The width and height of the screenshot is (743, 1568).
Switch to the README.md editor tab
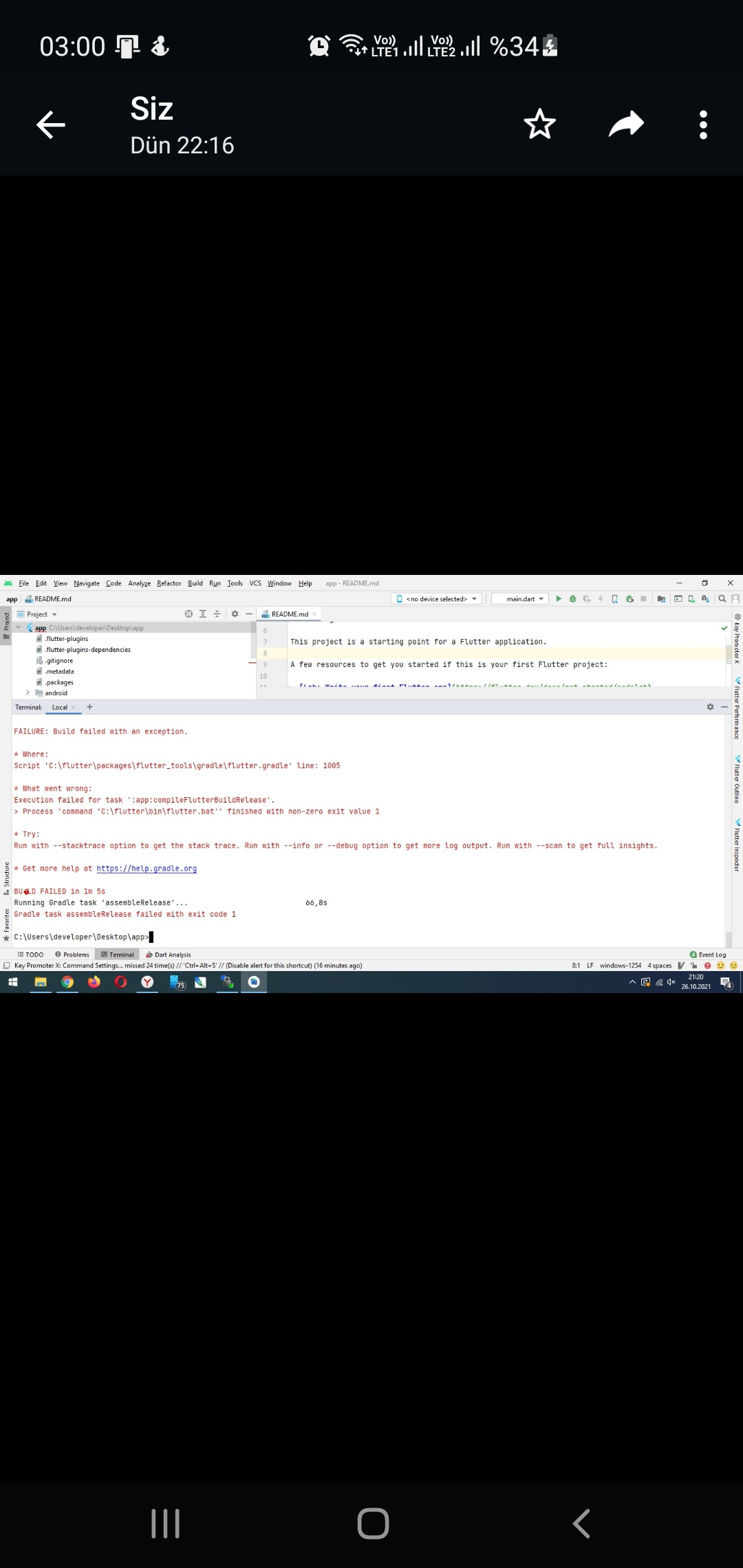290,614
